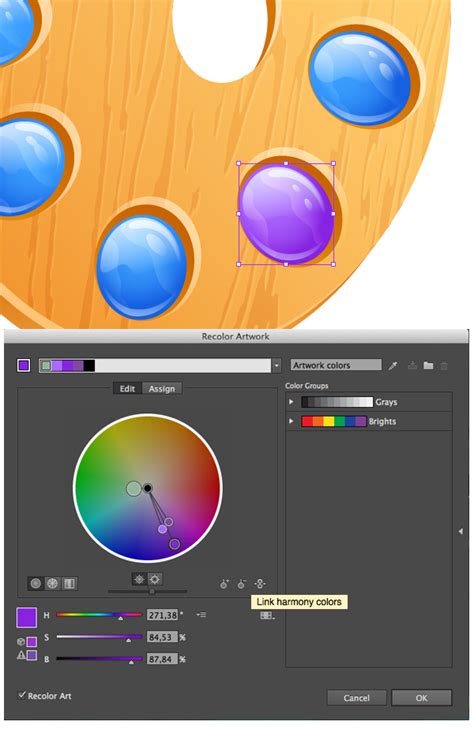This screenshot has width=474, height=729.
Task: Click the active colors bar
Action: [x=155, y=365]
